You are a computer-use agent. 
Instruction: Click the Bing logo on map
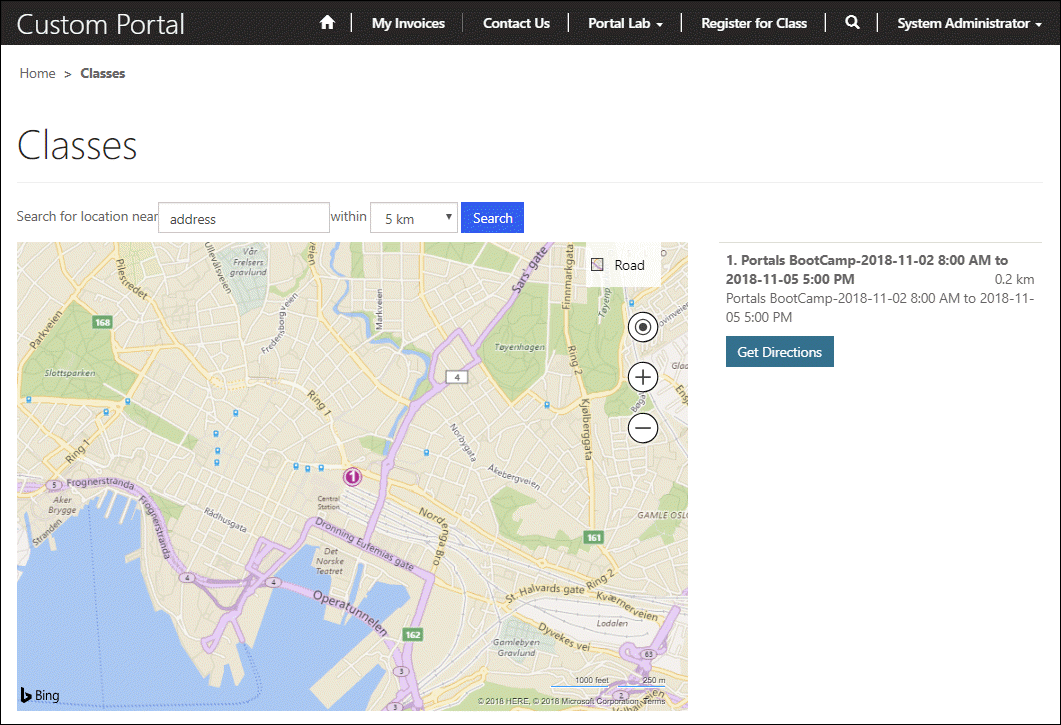(40, 695)
